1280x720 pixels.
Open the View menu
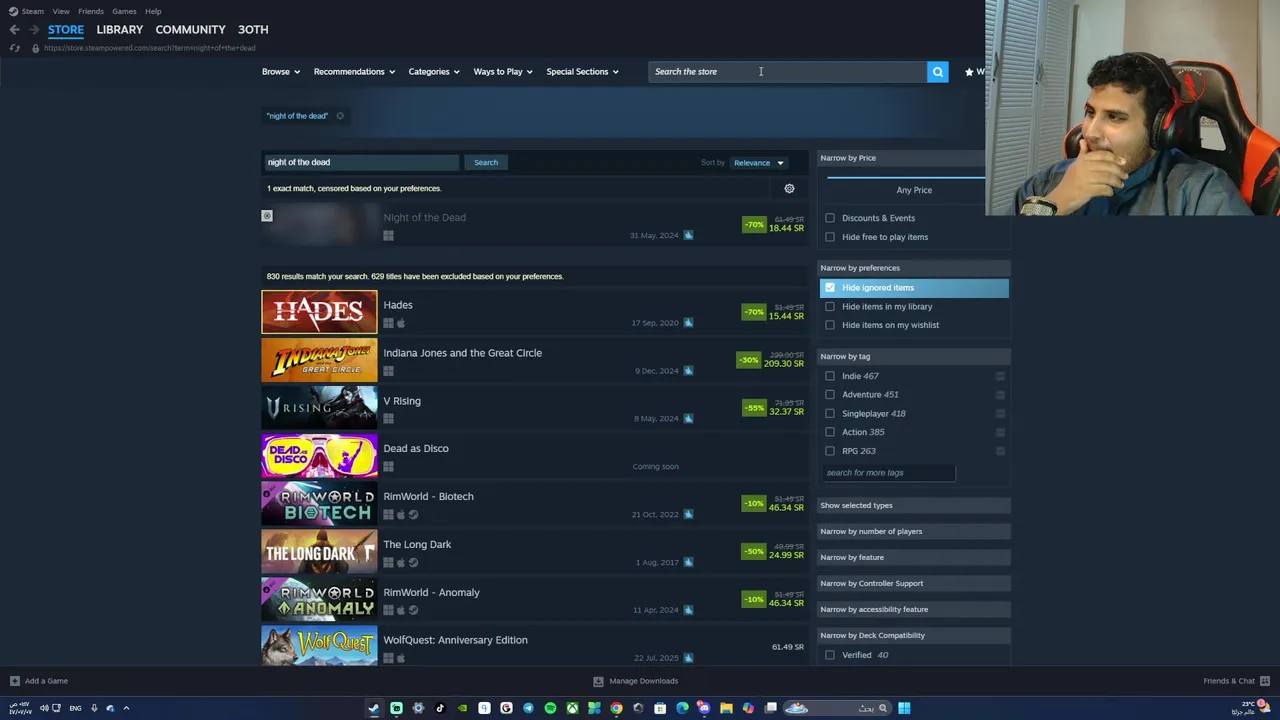61,11
